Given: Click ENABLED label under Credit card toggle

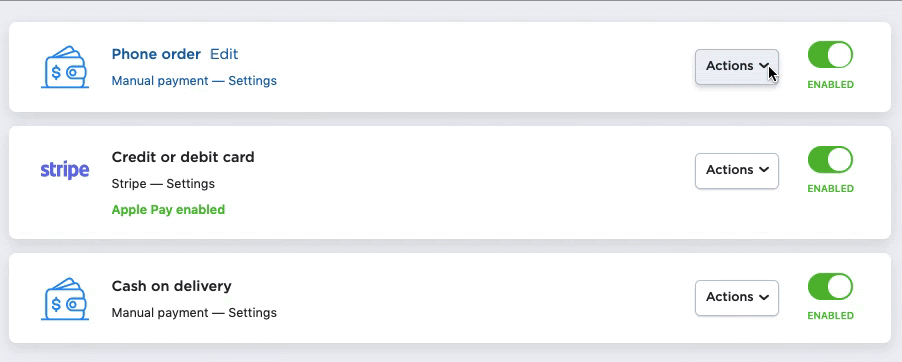Looking at the screenshot, I should pos(830,189).
